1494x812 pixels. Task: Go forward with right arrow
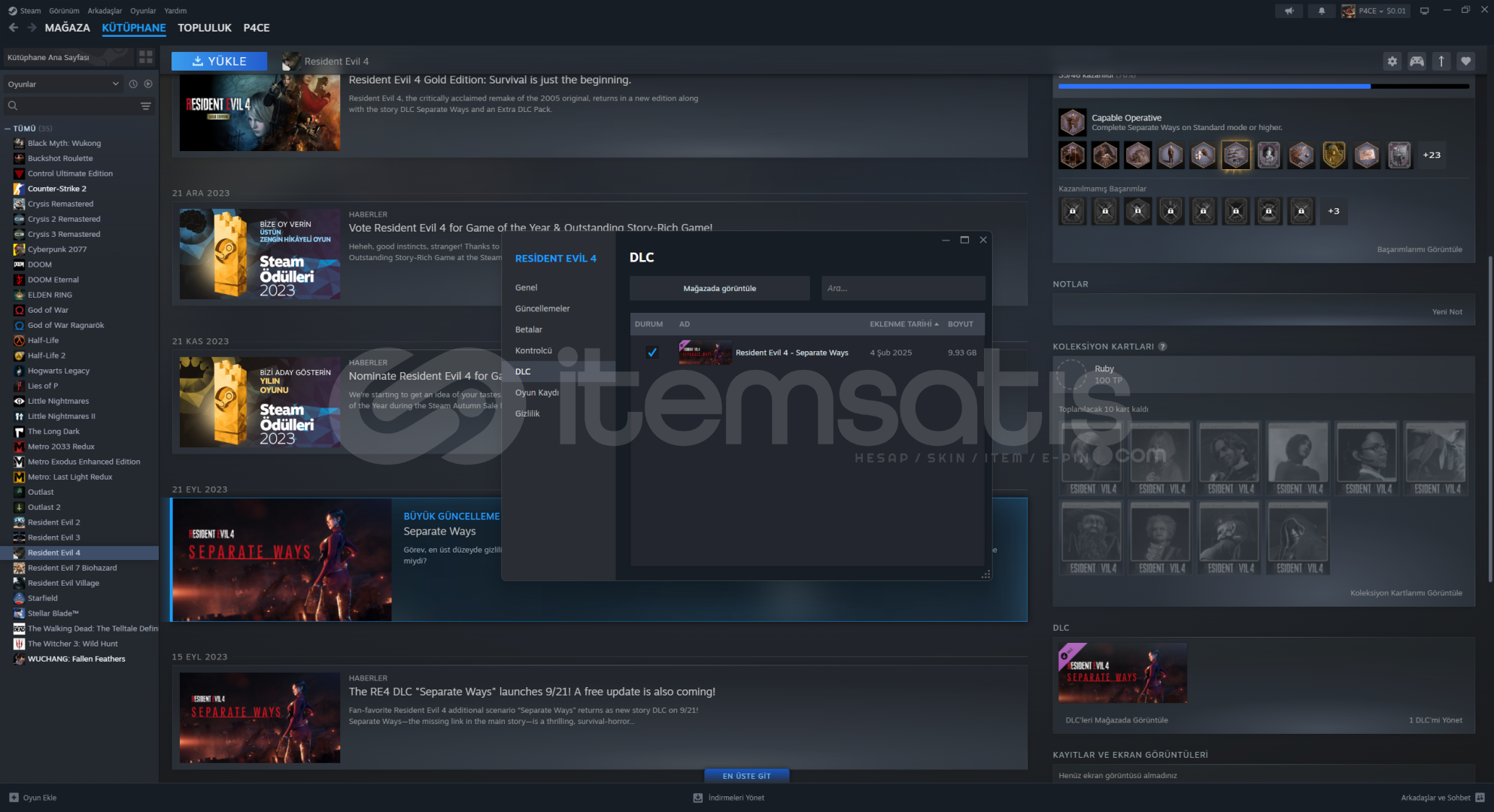[32, 28]
